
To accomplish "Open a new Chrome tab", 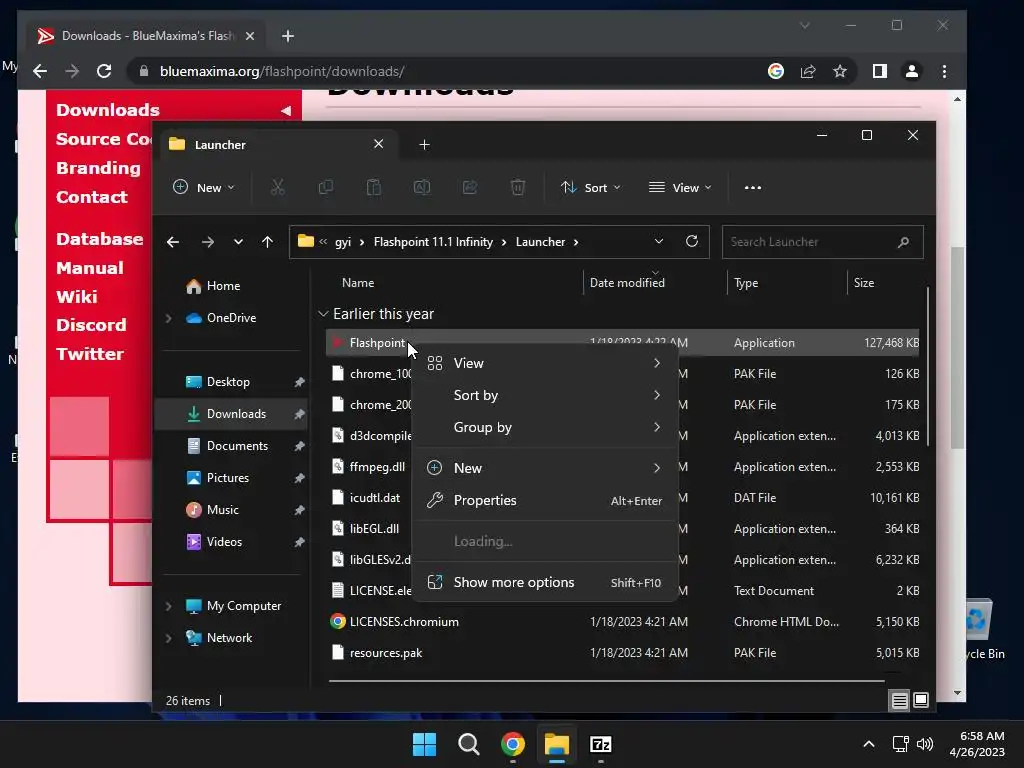I will (287, 36).
